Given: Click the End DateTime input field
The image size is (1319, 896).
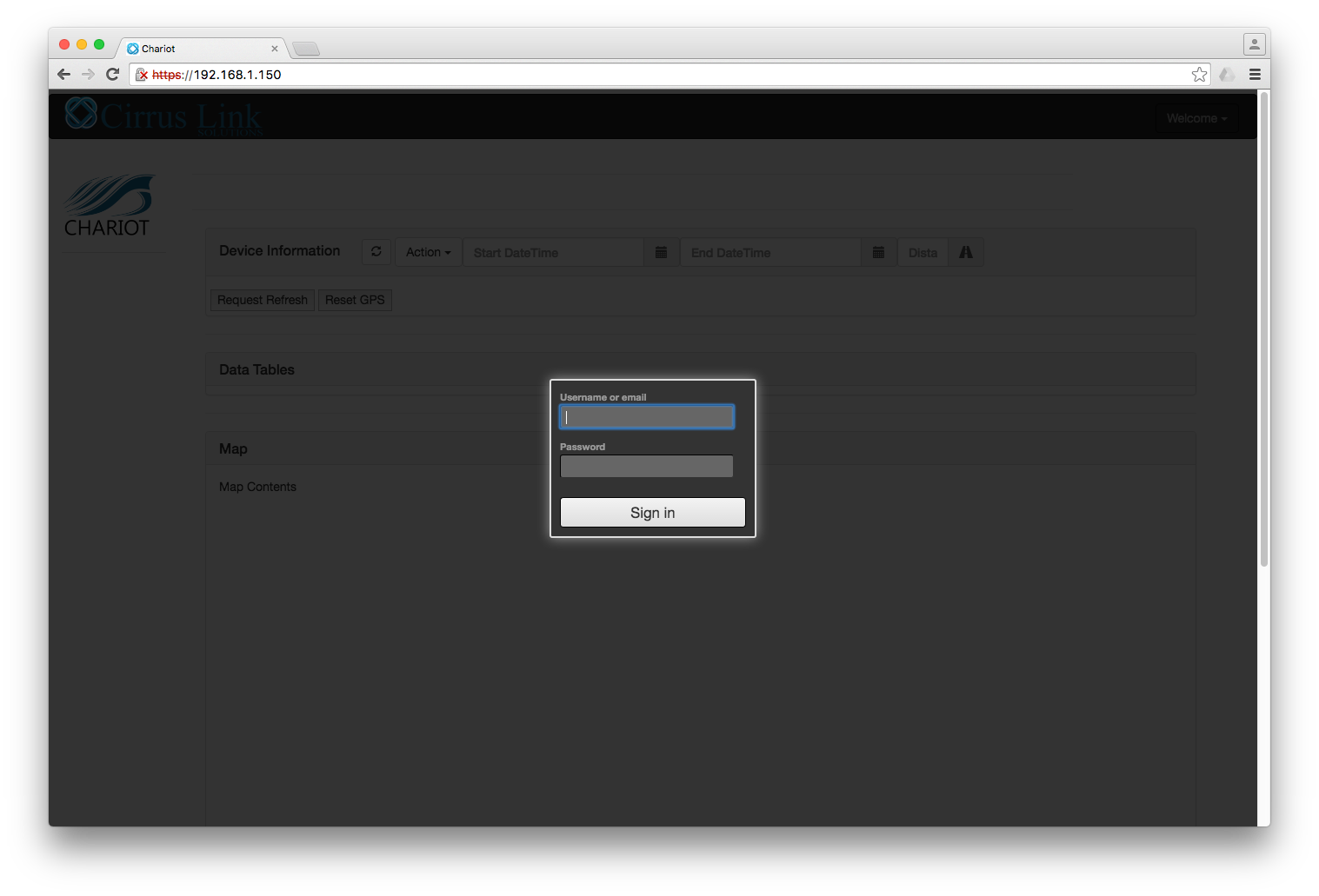Looking at the screenshot, I should 770,252.
